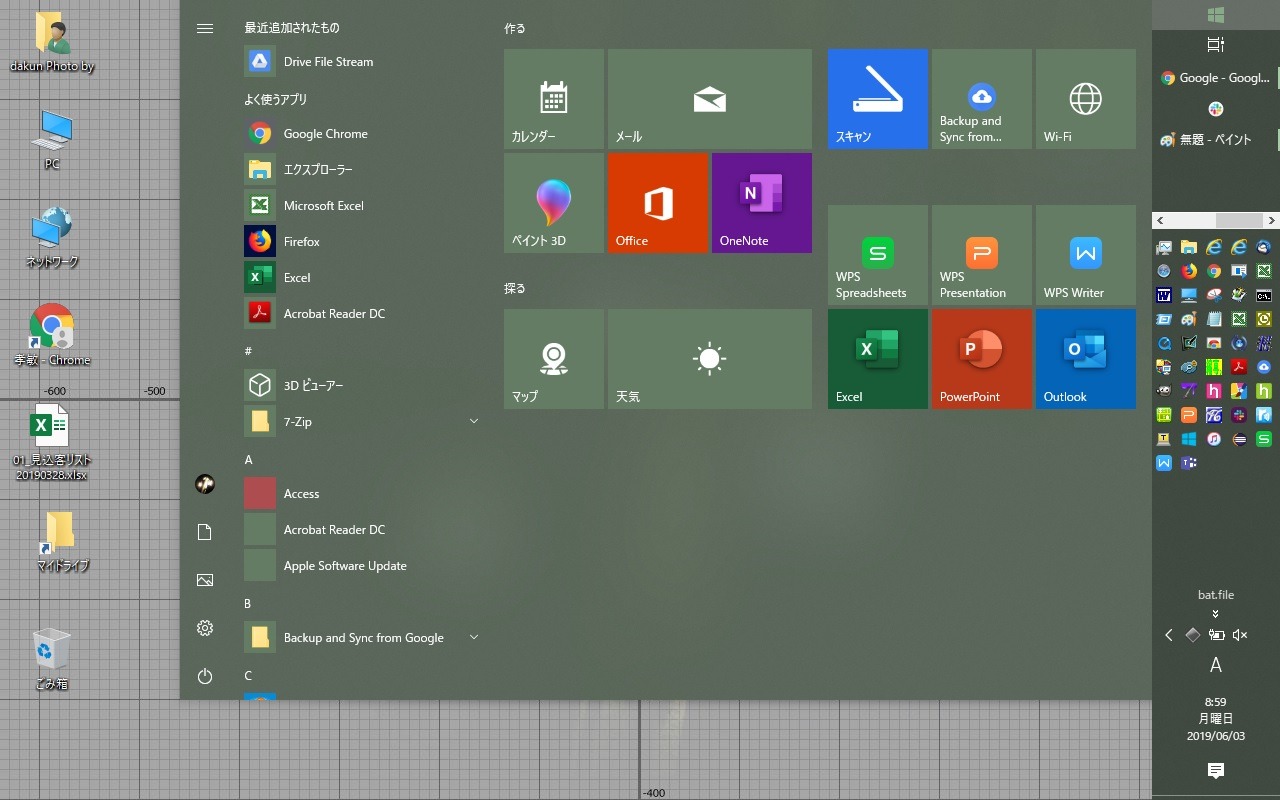This screenshot has height=800, width=1280.
Task: Select the ネットワーク desktop icon
Action: (52, 237)
